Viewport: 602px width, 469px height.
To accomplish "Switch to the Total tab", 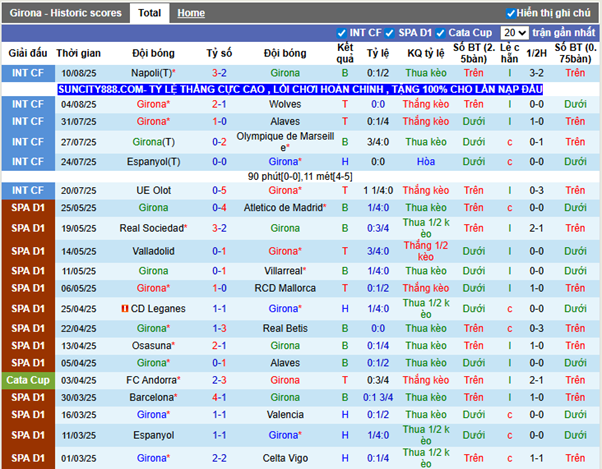I will click(x=149, y=13).
